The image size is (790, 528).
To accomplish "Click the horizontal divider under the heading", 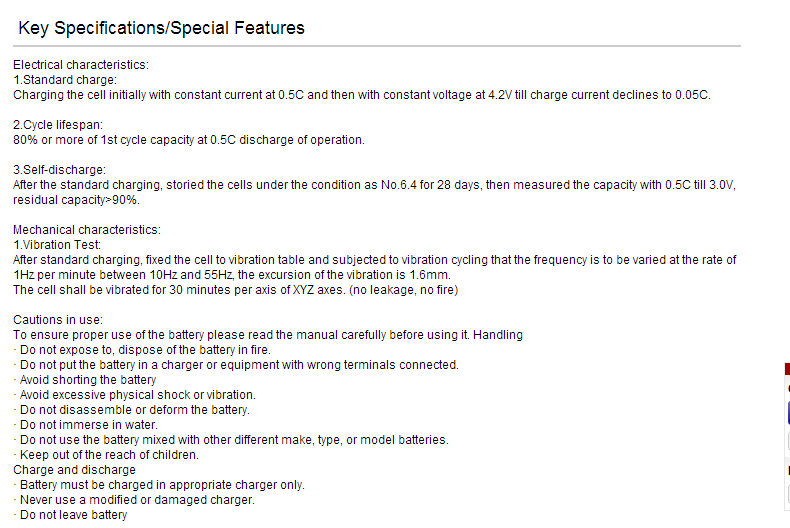I will [x=377, y=46].
